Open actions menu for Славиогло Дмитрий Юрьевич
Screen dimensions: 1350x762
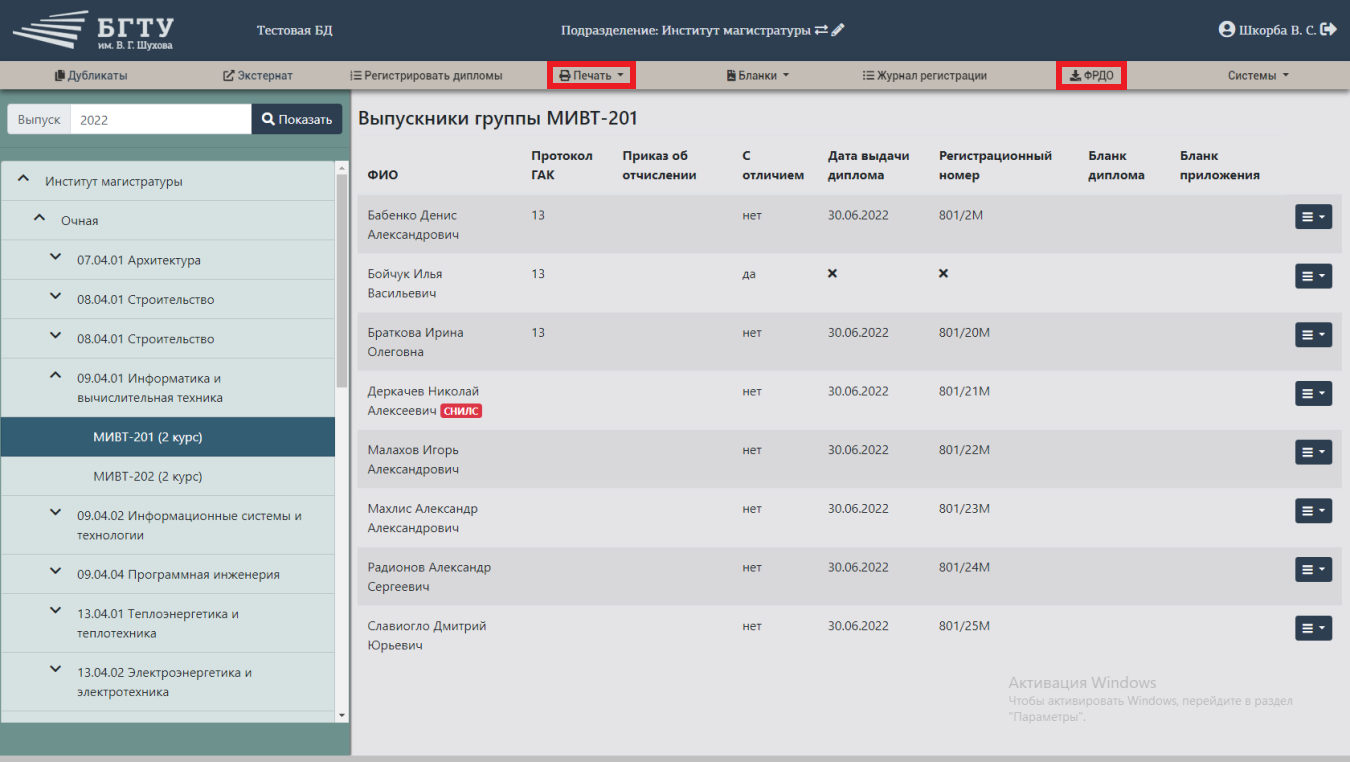(x=1313, y=628)
